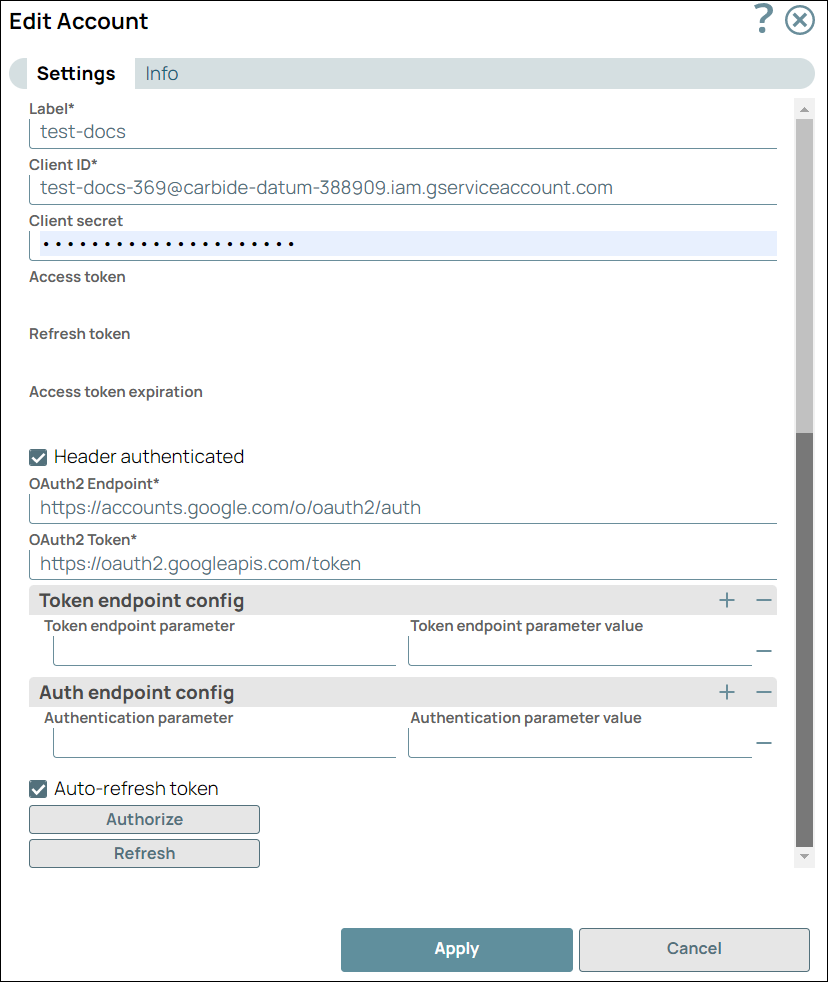Collapse the Token endpoint config section
This screenshot has height=982, width=828.
click(763, 600)
